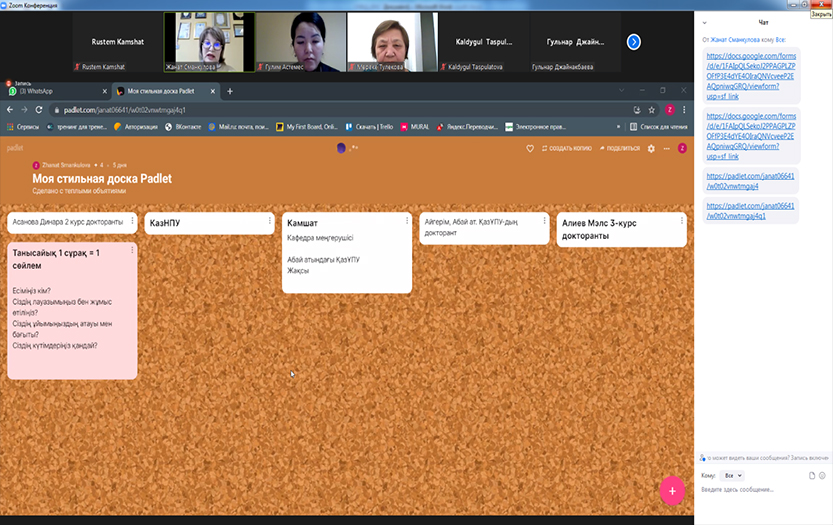Click the browser reload button
The image size is (833, 525).
39,110
